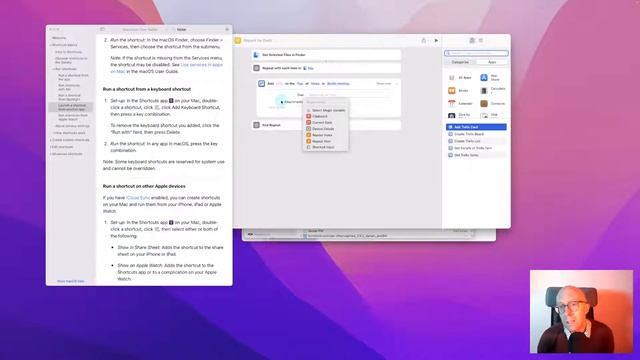Choose Current Date variable in popup menu
The width and height of the screenshot is (640, 360).
point(325,122)
